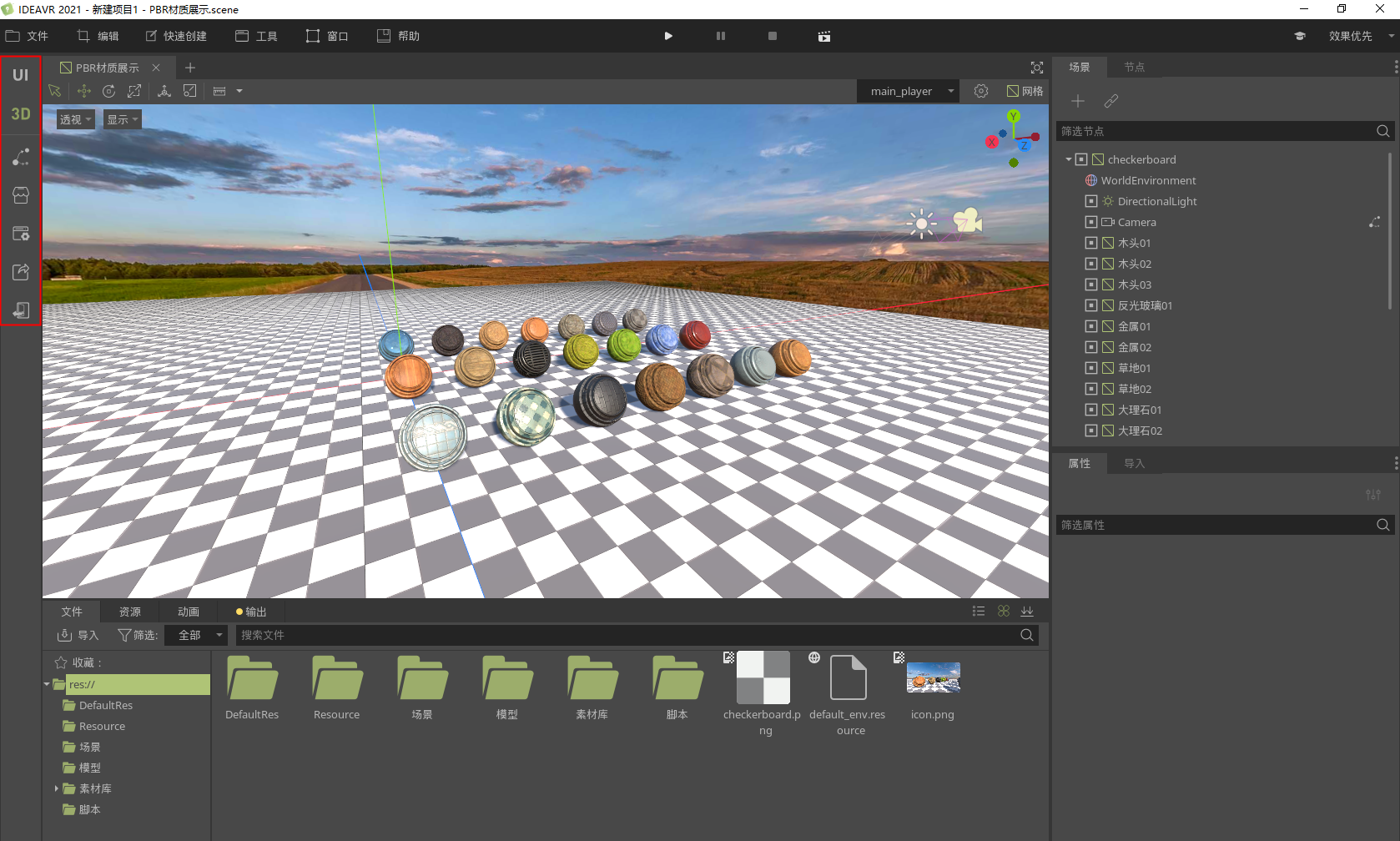Open the 编辑 menu

98,36
